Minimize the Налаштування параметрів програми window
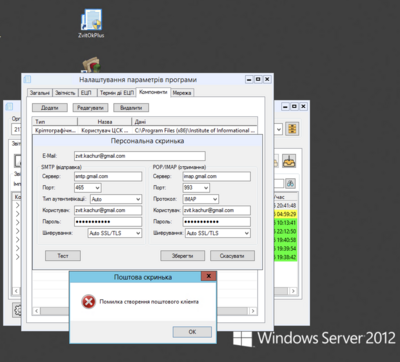This screenshot has height=362, width=400. pyautogui.click(x=249, y=79)
